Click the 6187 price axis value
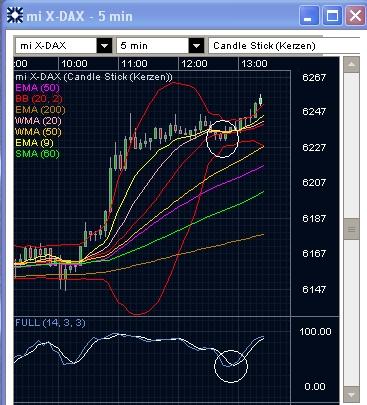 314,218
